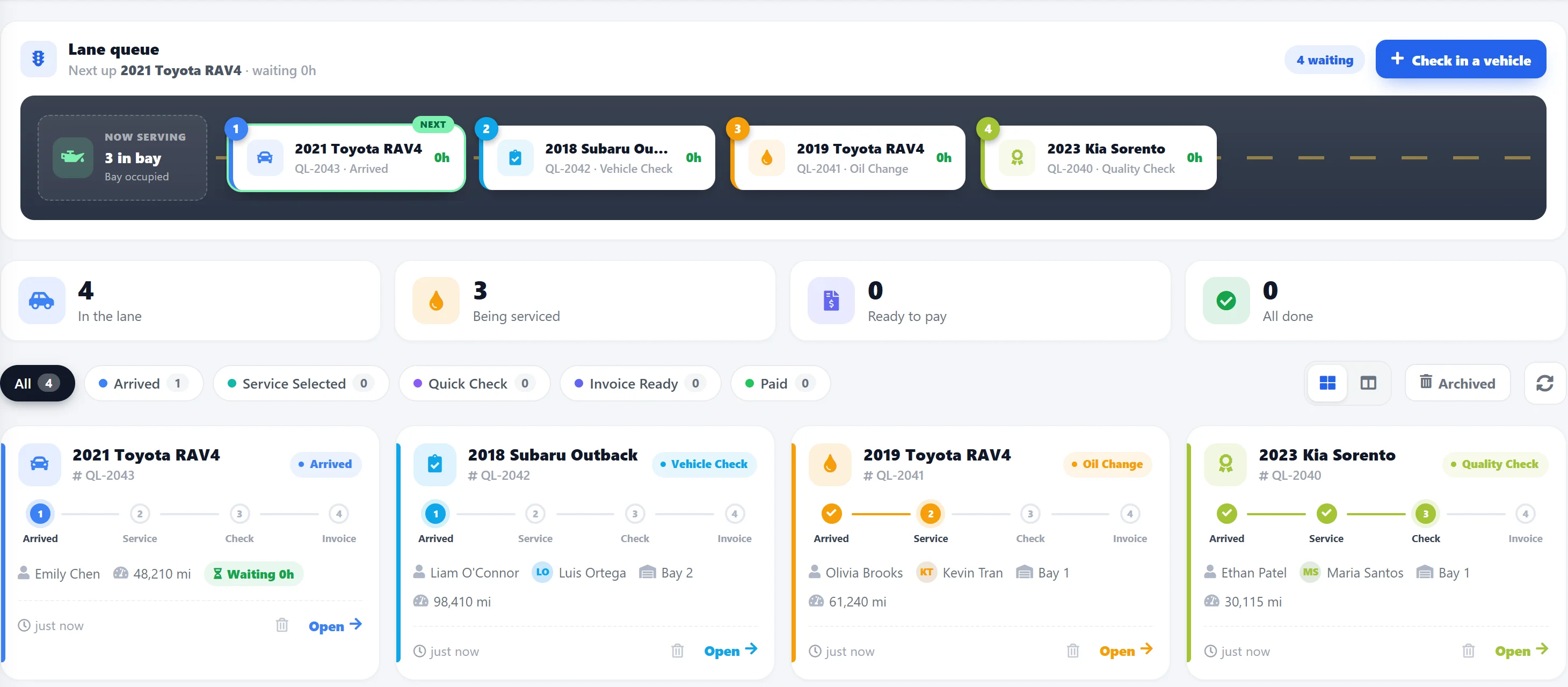1568x687 pixels.
Task: Open the 2019 Toyota RAV4 QL-2041 ticket
Action: (x=1126, y=651)
